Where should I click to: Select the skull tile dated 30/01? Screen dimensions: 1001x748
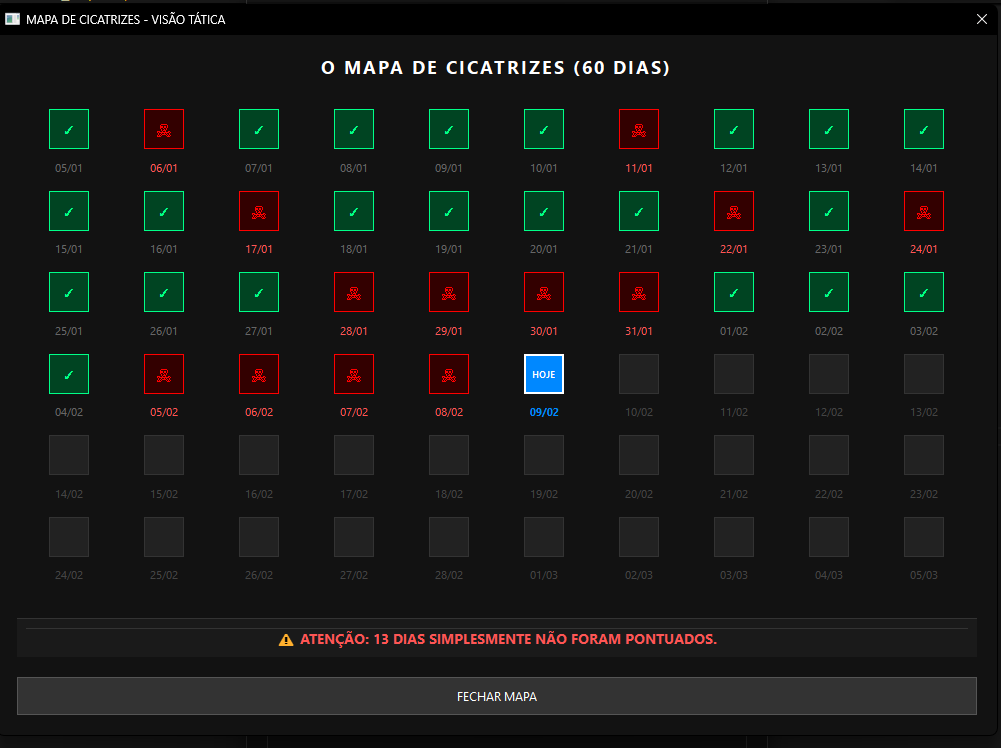[544, 292]
